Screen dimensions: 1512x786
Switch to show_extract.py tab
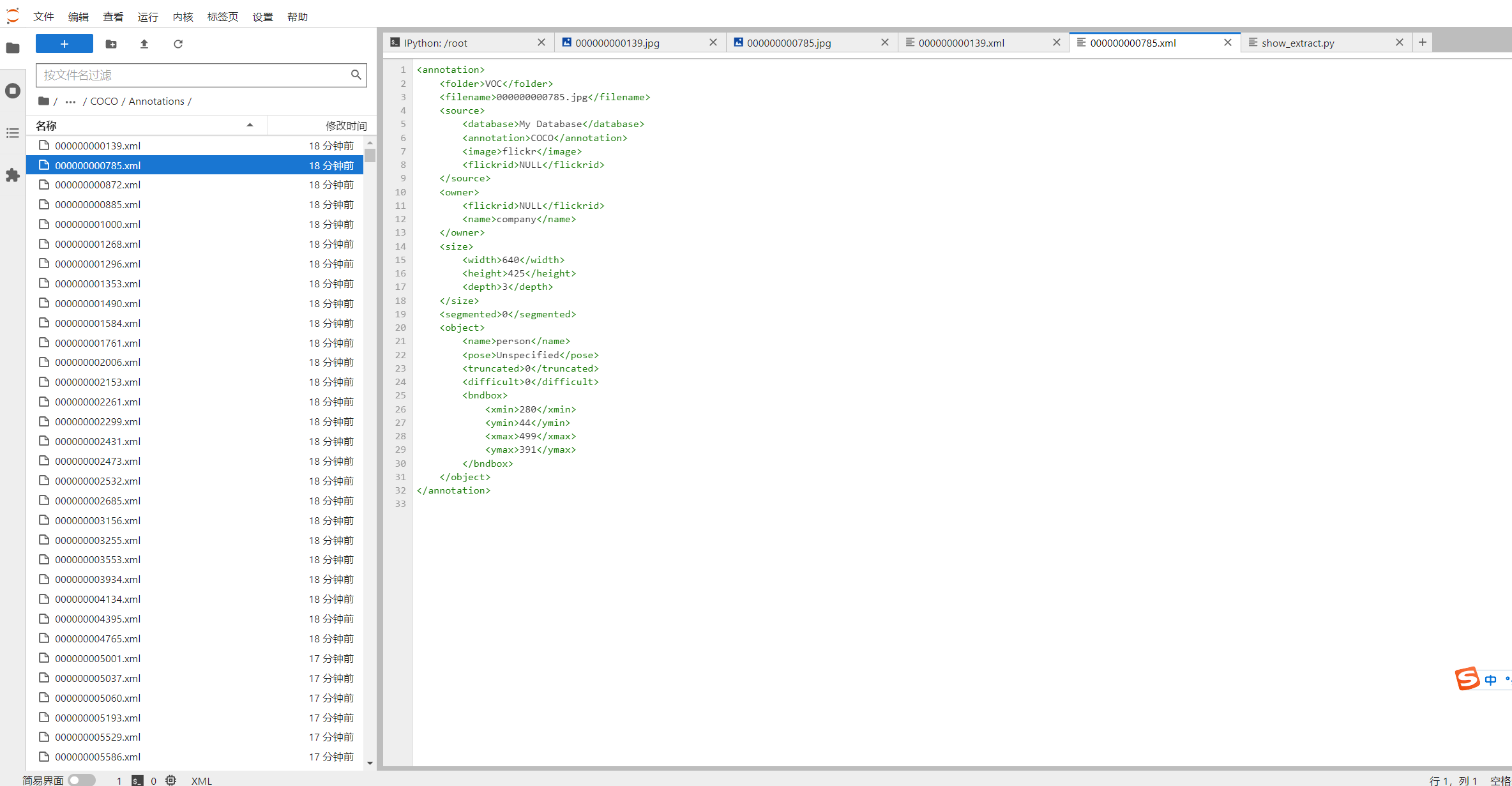click(1297, 43)
